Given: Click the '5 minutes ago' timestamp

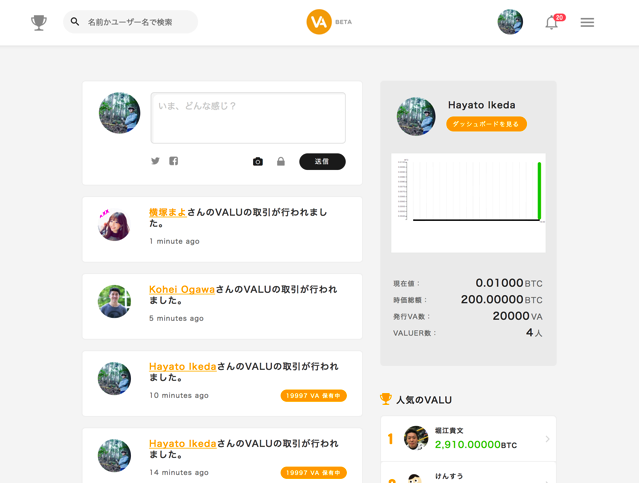Looking at the screenshot, I should click(x=176, y=318).
